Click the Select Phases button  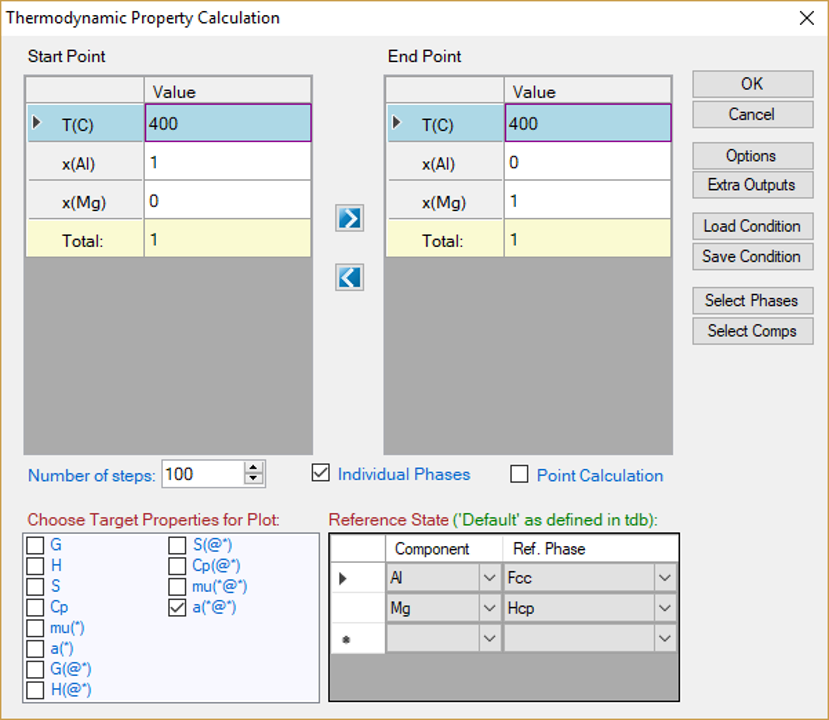(x=751, y=300)
